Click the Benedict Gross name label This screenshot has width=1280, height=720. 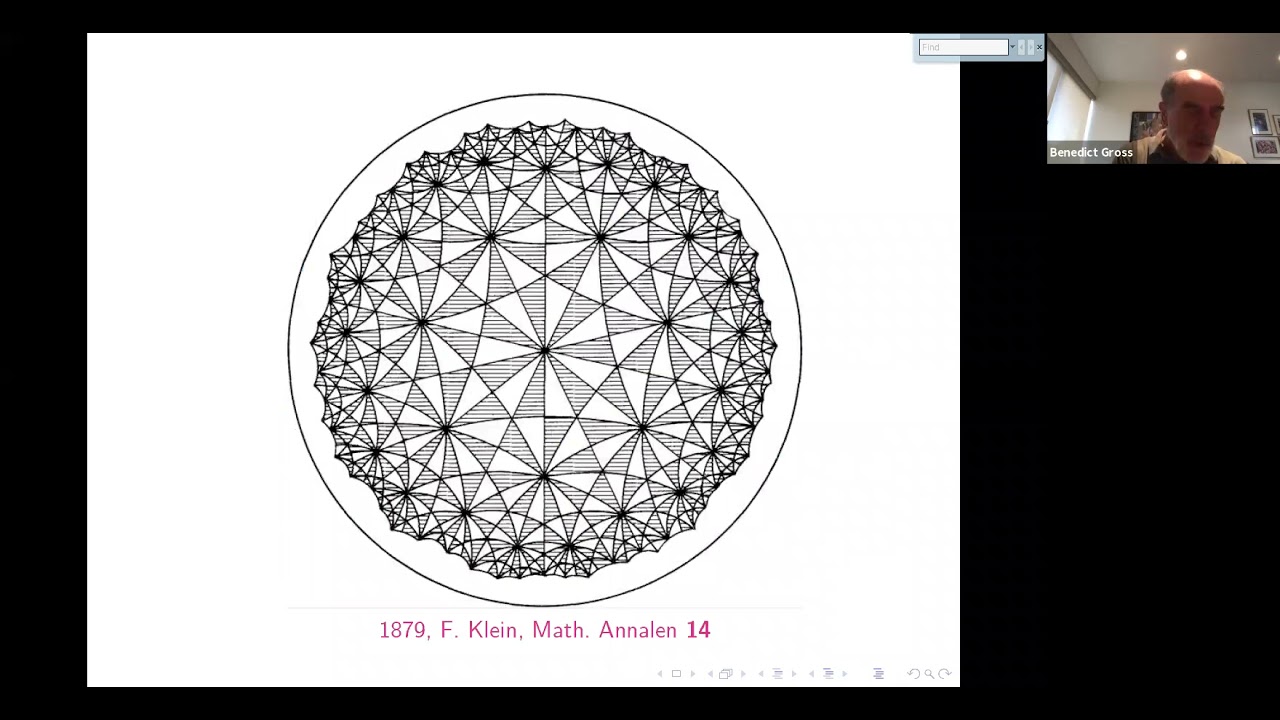coord(1091,153)
